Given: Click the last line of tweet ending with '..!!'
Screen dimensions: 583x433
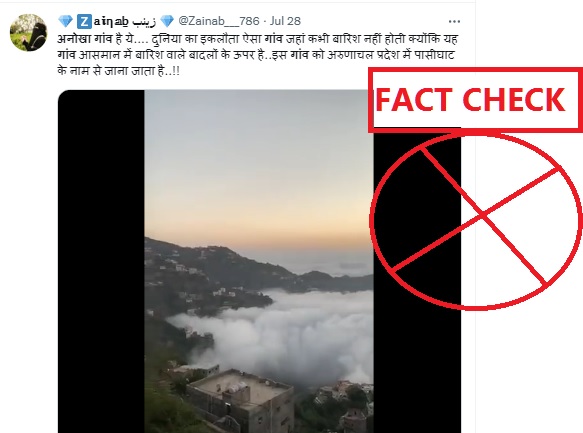Looking at the screenshot, I should [x=119, y=71].
